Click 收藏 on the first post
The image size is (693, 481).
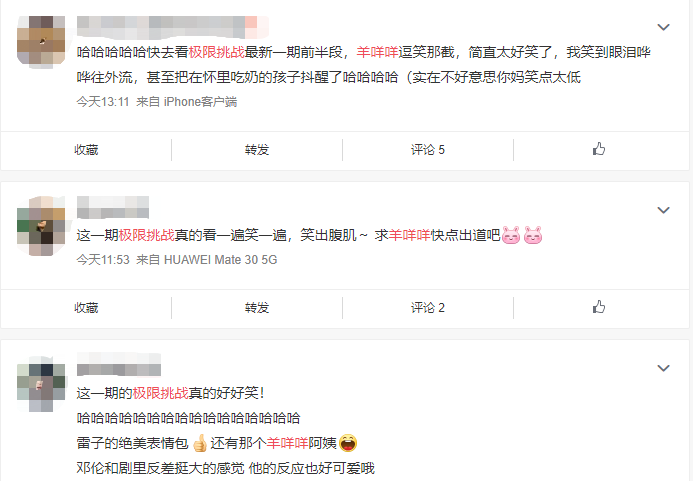(x=86, y=150)
